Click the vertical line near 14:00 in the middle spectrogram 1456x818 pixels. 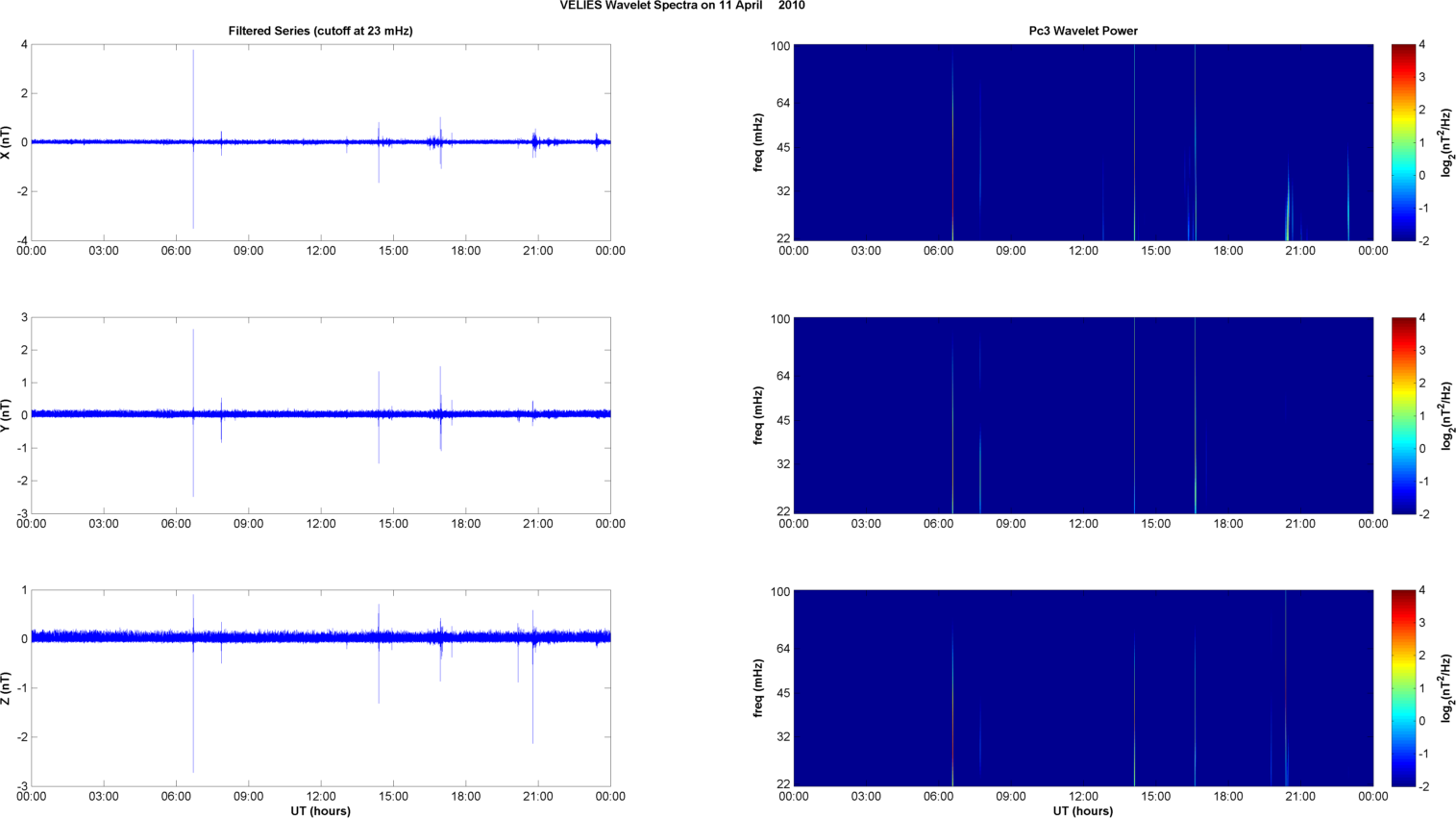pyautogui.click(x=1134, y=415)
